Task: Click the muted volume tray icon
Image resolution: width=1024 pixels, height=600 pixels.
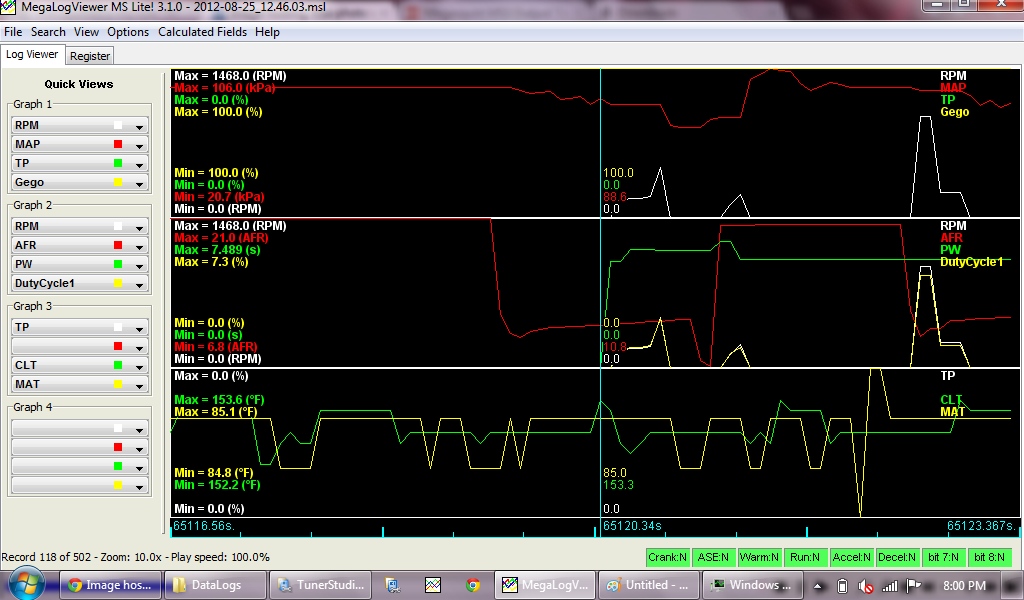Action: click(x=865, y=586)
